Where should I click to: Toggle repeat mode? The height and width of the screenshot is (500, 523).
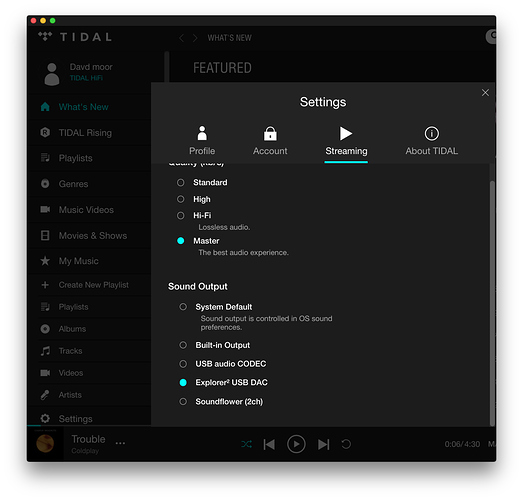[x=346, y=444]
